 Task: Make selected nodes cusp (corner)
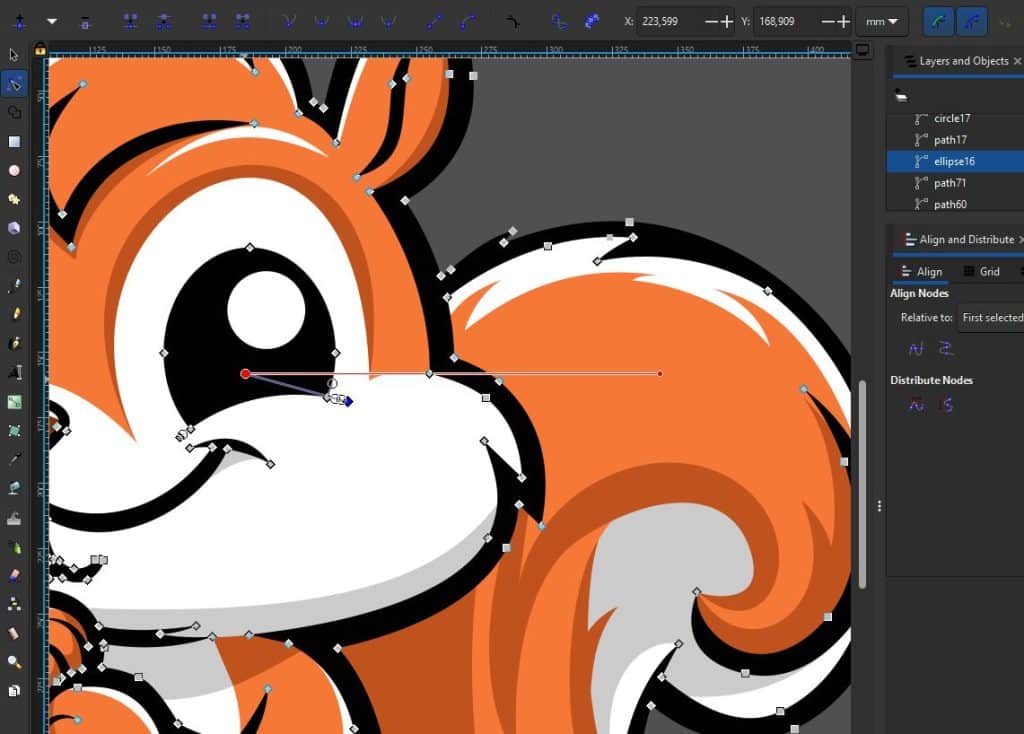tap(289, 22)
